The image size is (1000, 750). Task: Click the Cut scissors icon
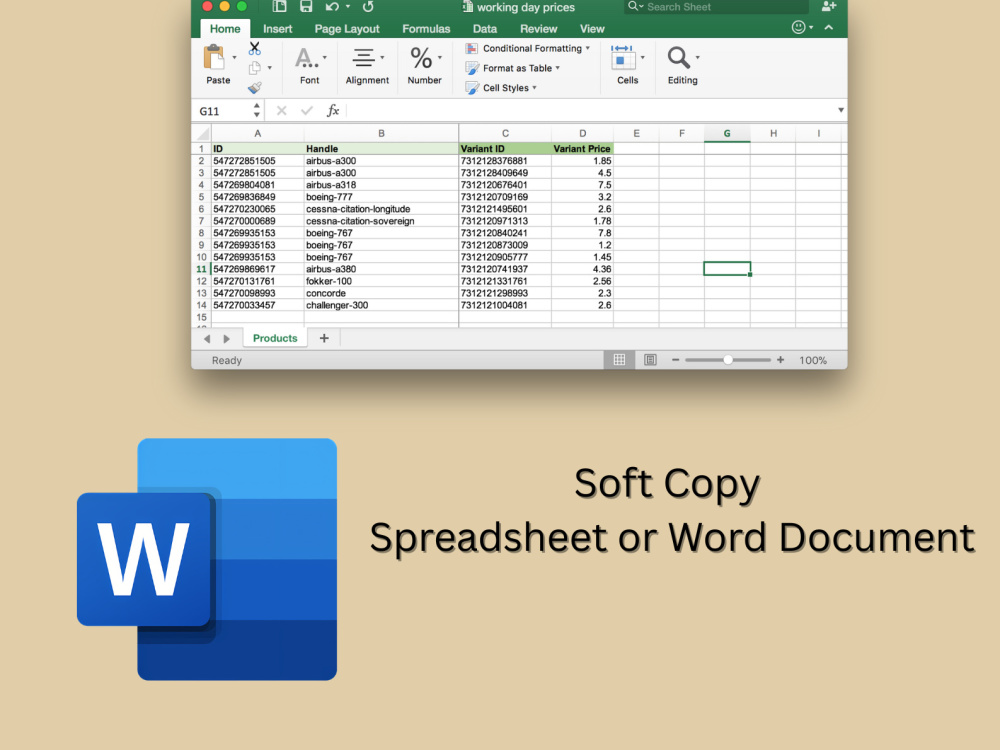coord(254,48)
